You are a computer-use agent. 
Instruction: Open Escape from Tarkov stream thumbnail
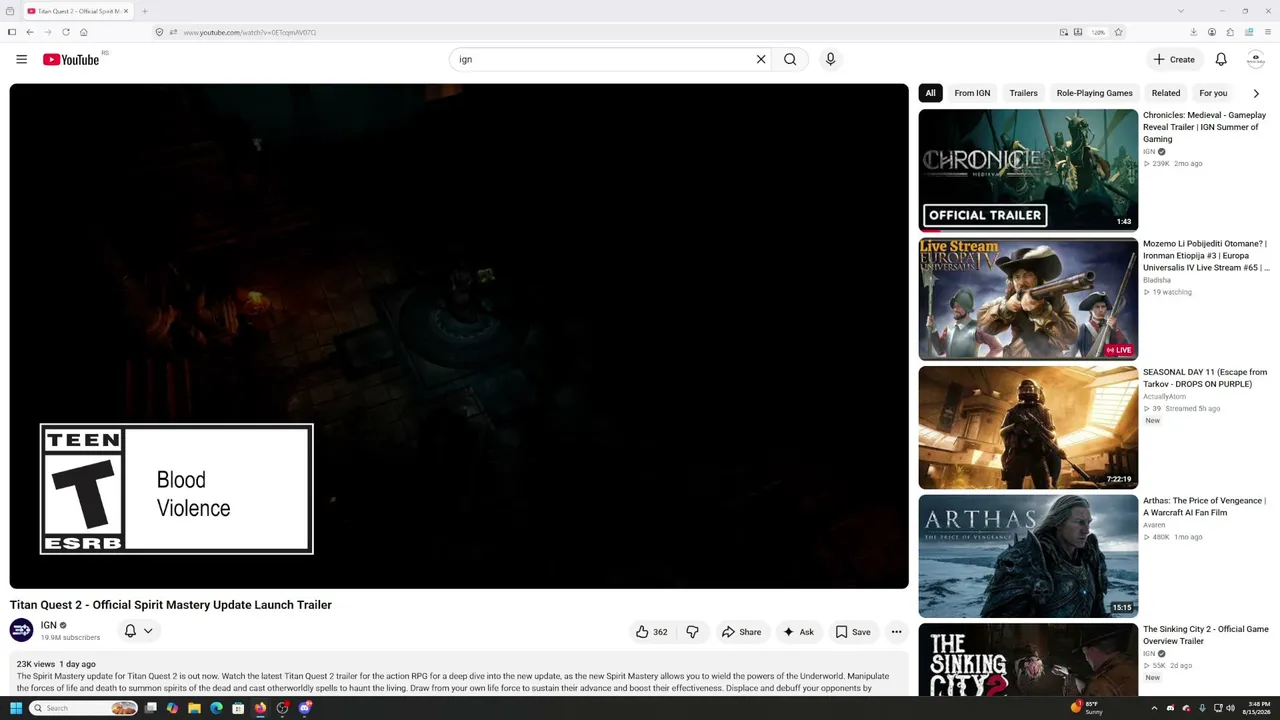pos(1028,427)
